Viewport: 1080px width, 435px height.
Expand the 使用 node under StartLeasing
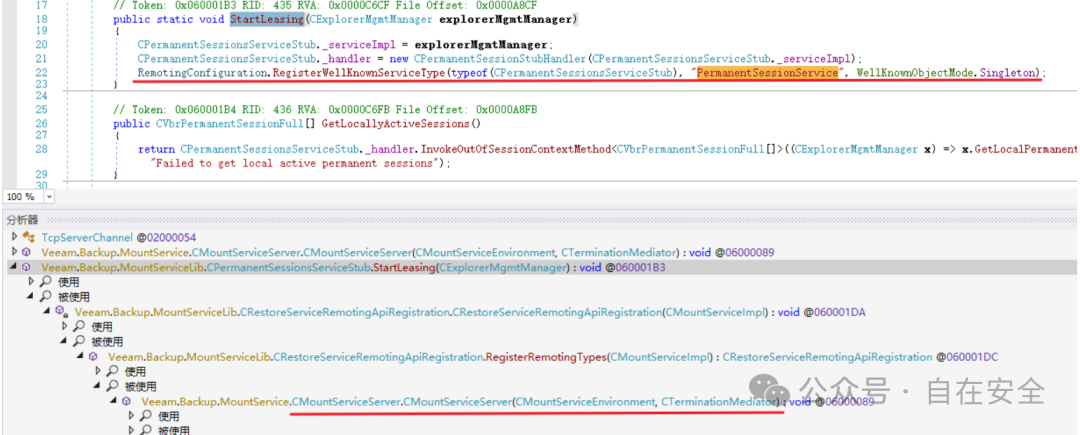click(x=30, y=282)
